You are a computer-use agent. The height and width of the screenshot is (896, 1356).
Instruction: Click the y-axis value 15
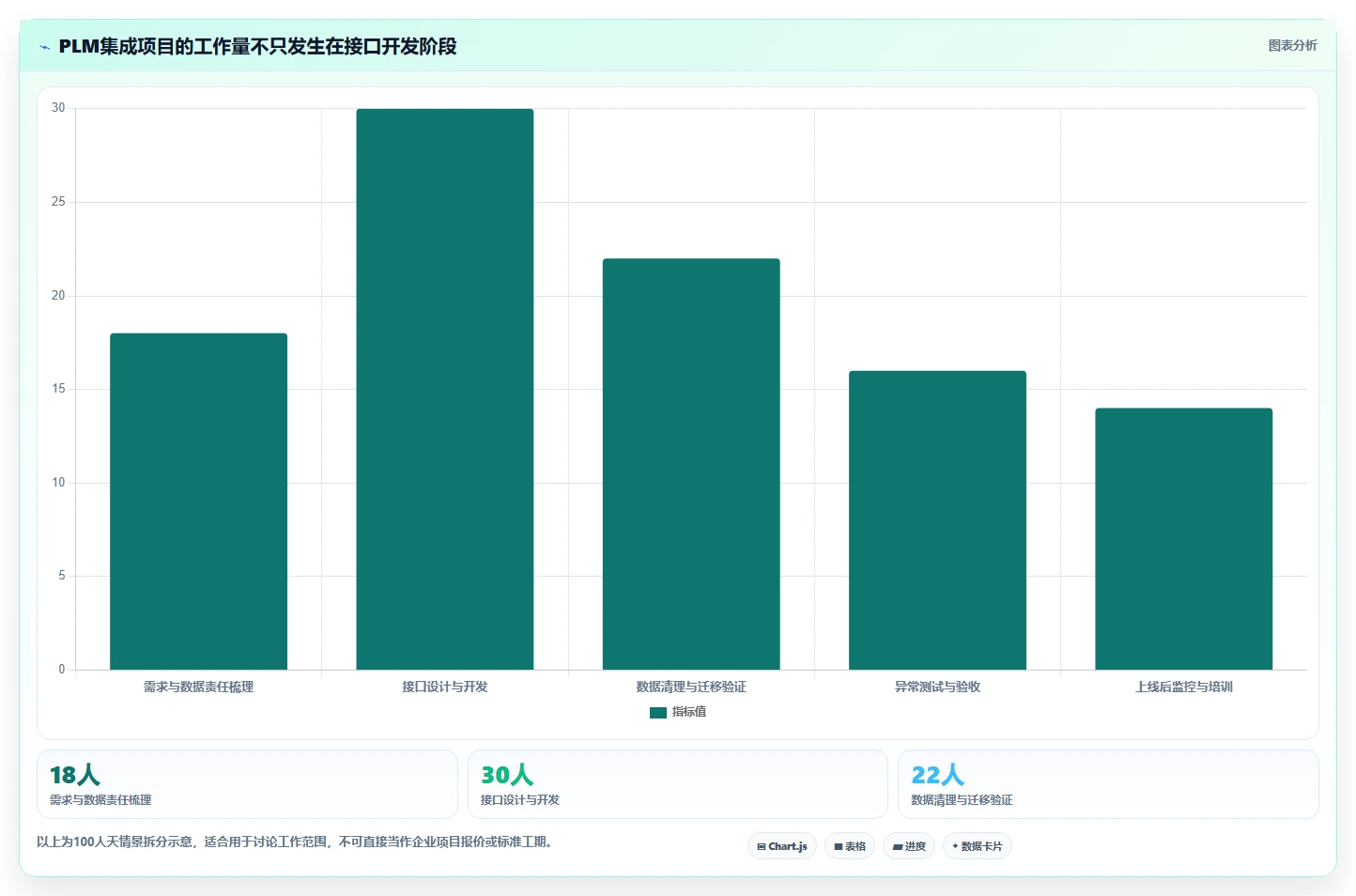tap(58, 389)
